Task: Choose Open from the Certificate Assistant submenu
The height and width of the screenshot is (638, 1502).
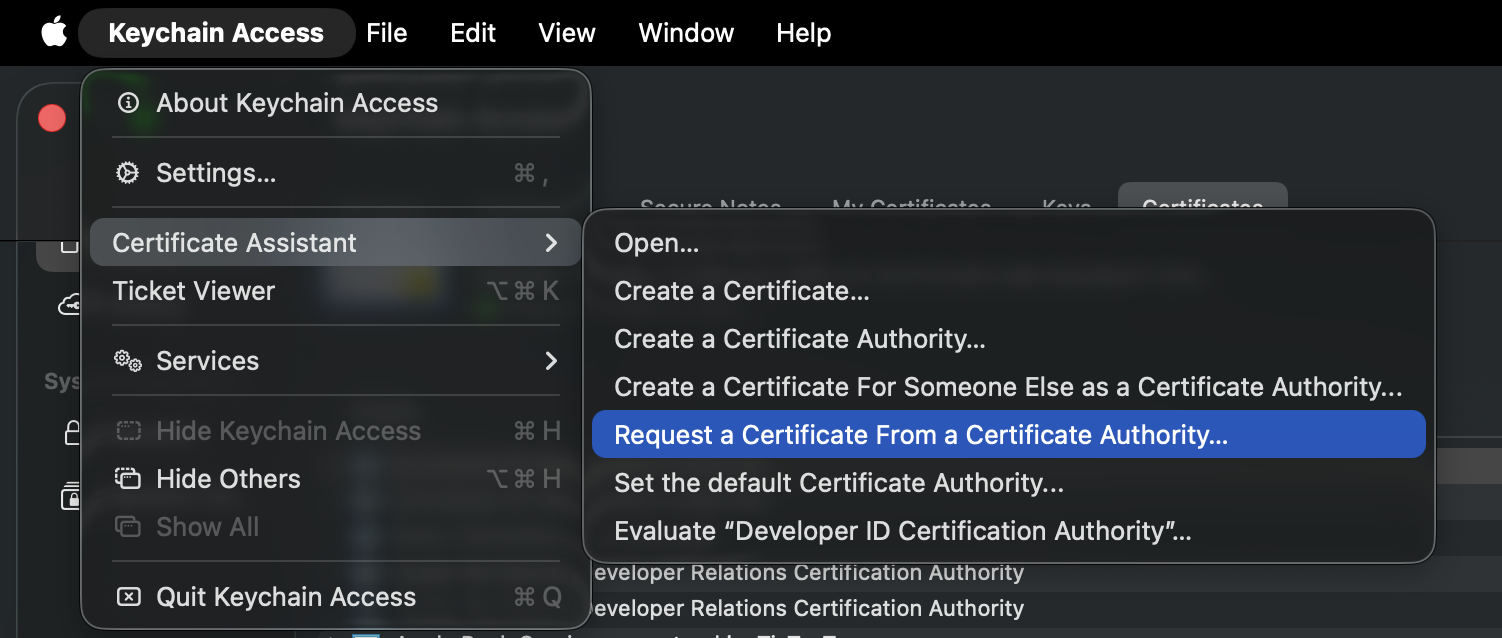Action: 657,242
